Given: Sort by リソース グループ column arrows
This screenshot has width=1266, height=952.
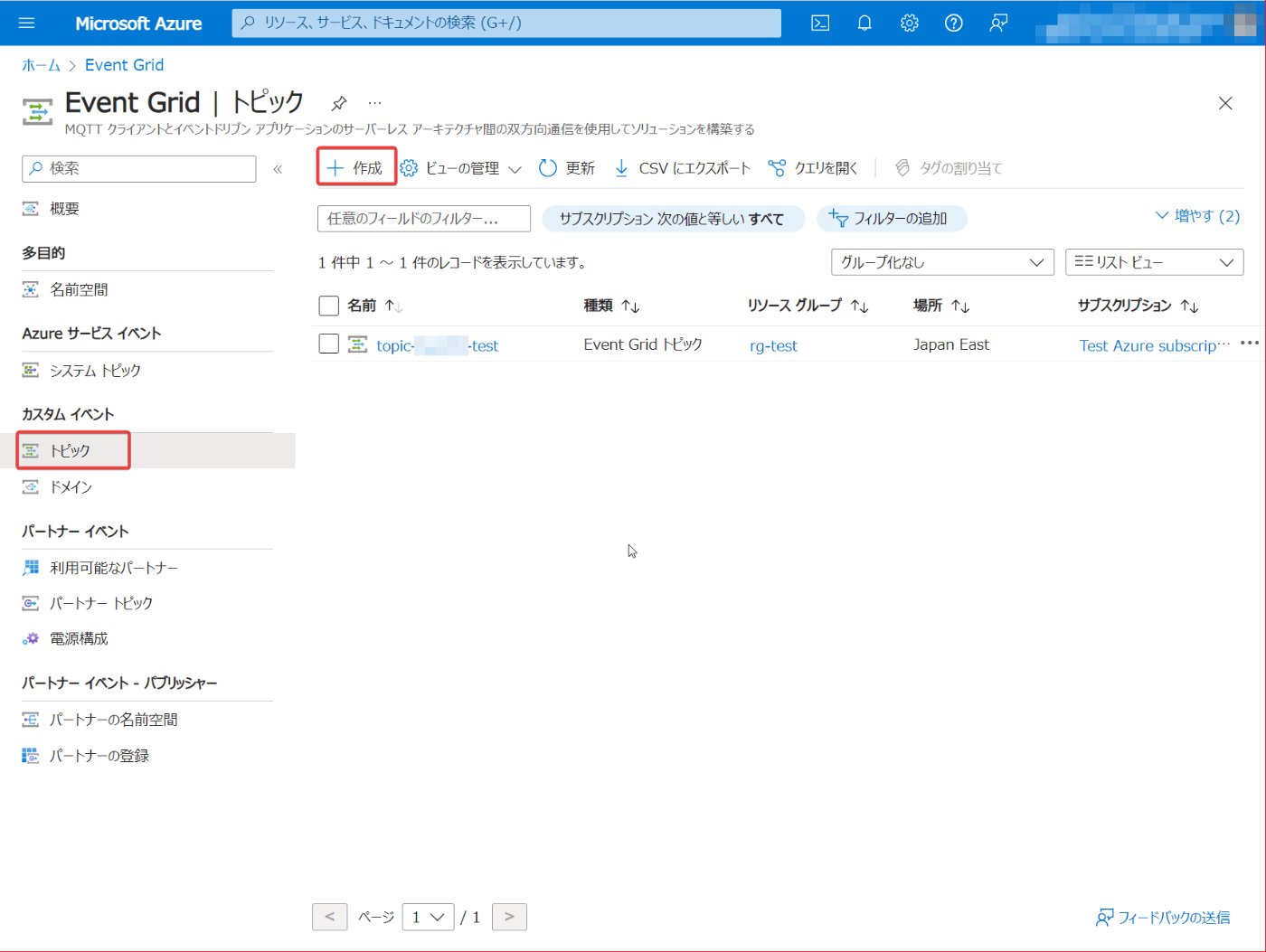Looking at the screenshot, I should (860, 306).
